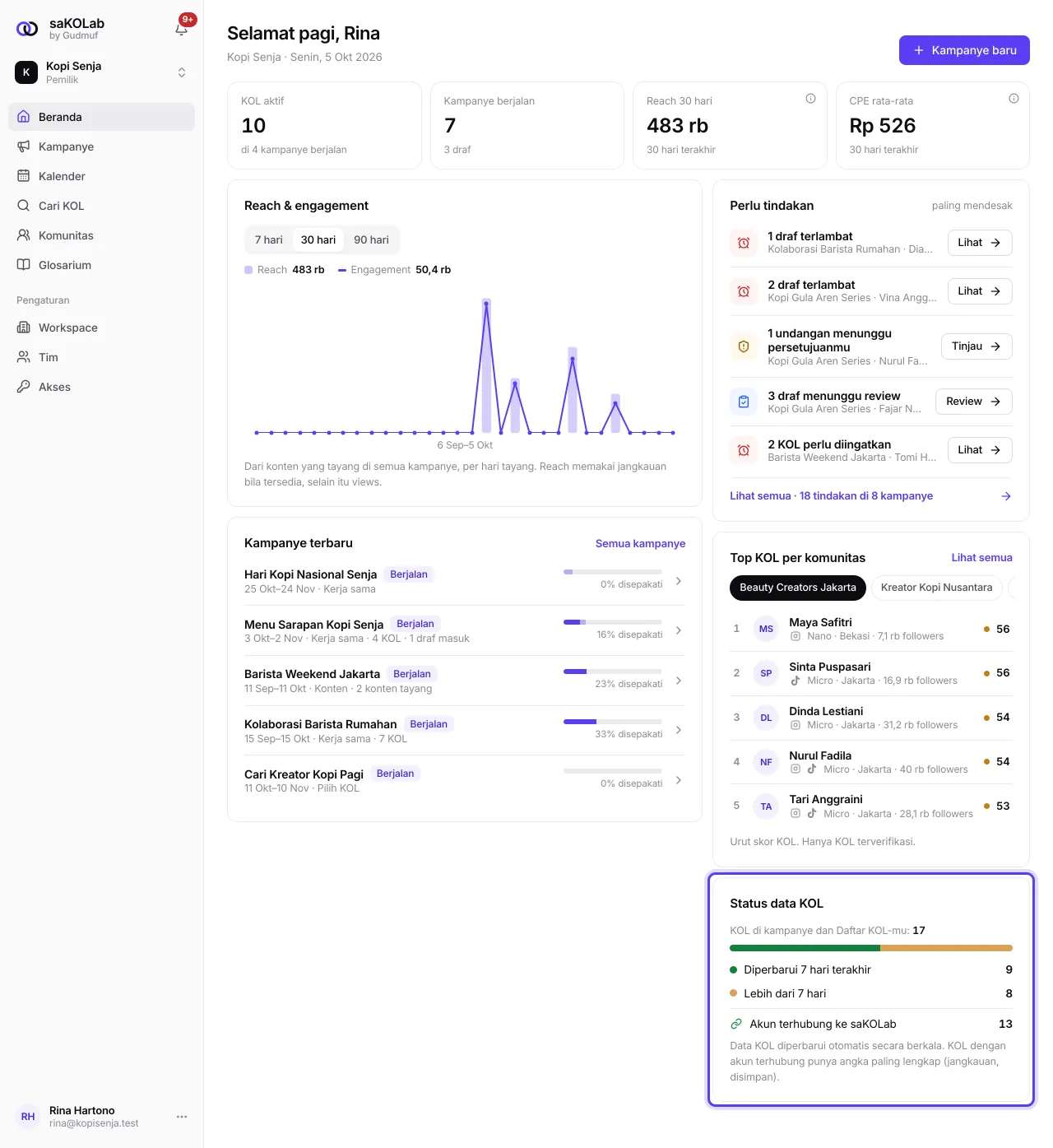Open Cari KOL search icon
The height and width of the screenshot is (1148, 1053).
point(24,206)
